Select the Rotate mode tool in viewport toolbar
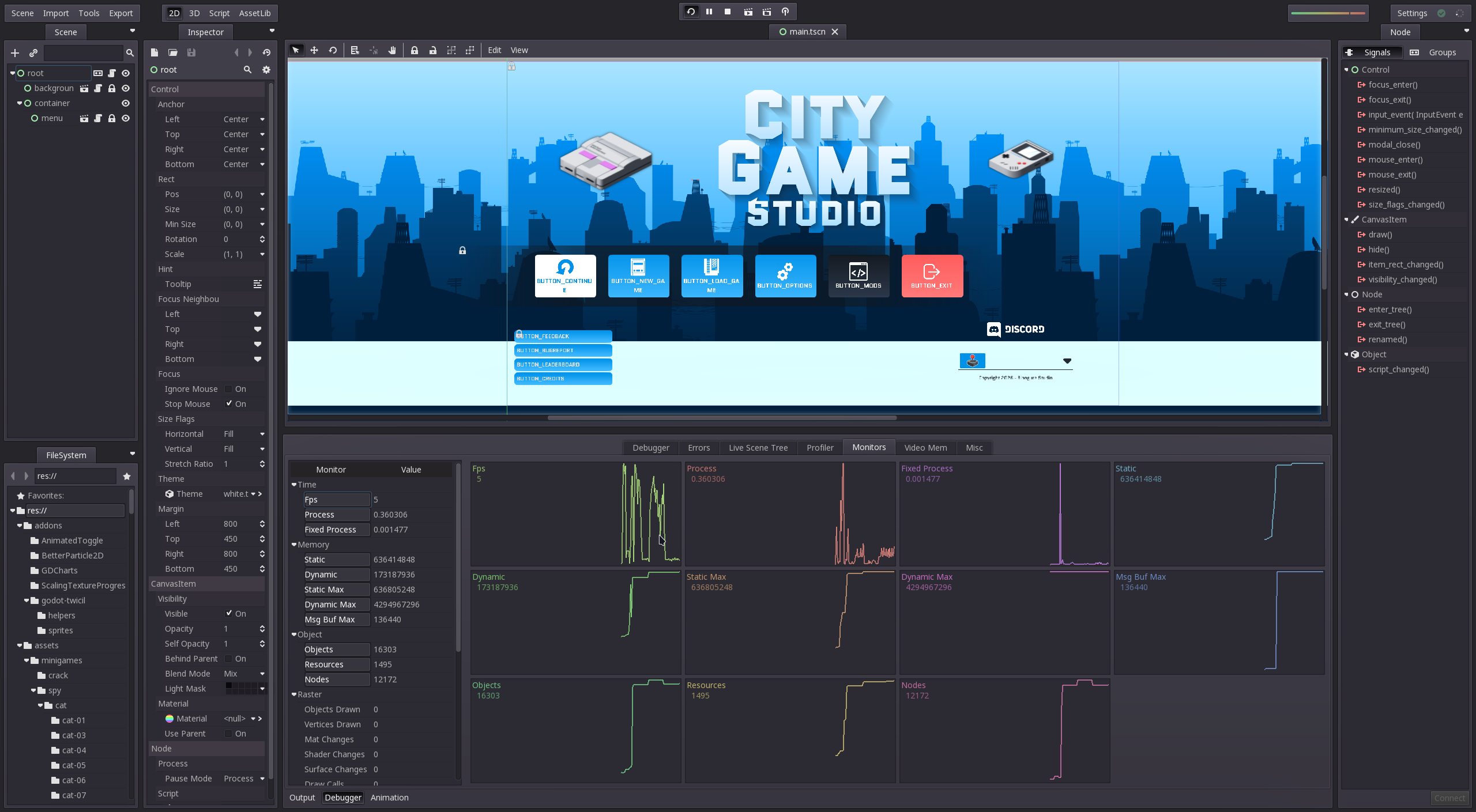This screenshot has height=812, width=1476. point(333,50)
